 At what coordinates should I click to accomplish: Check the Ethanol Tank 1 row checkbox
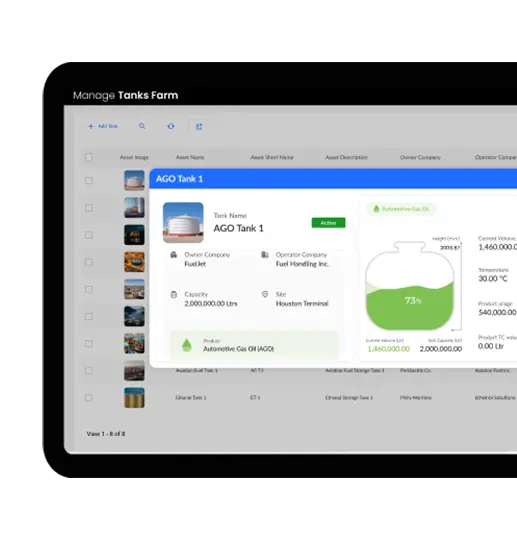click(89, 398)
